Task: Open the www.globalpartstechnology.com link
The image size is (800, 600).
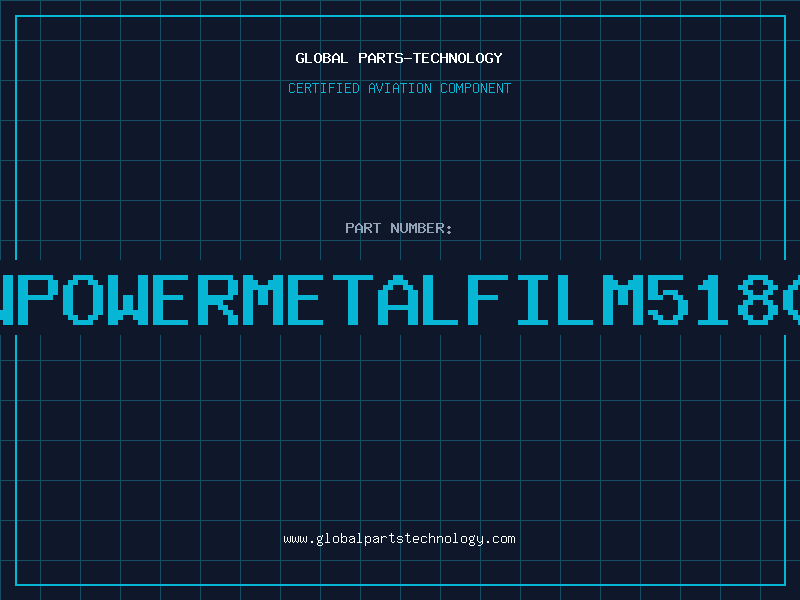Action: pos(399,539)
